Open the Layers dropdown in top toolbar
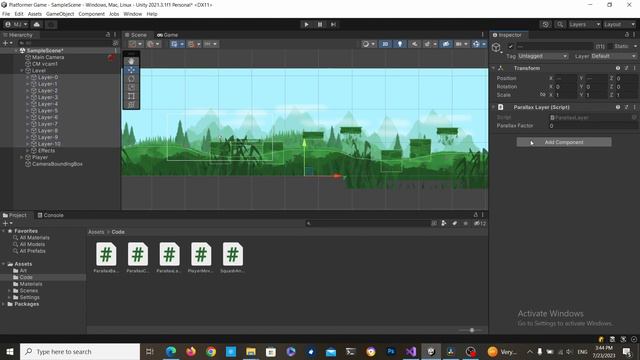 click(584, 24)
